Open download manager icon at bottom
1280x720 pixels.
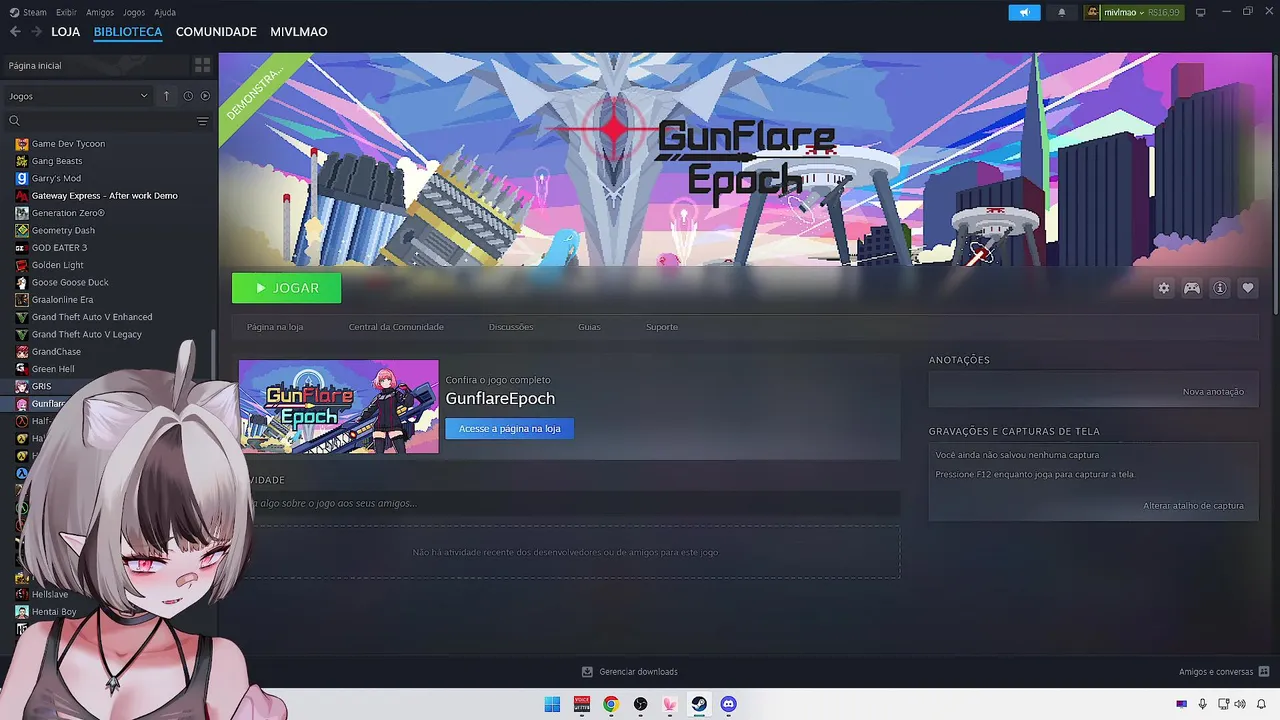(587, 672)
